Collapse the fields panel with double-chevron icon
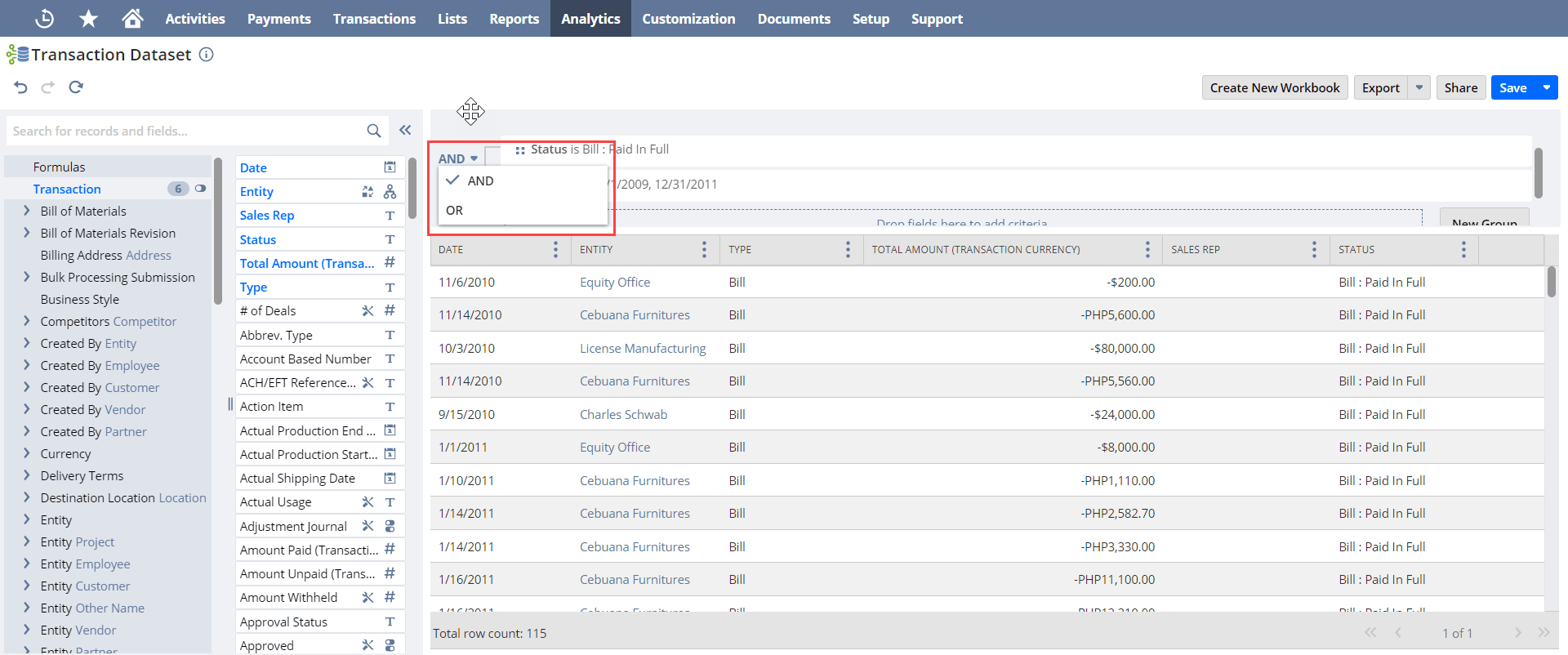This screenshot has width=1568, height=655. pos(405,130)
